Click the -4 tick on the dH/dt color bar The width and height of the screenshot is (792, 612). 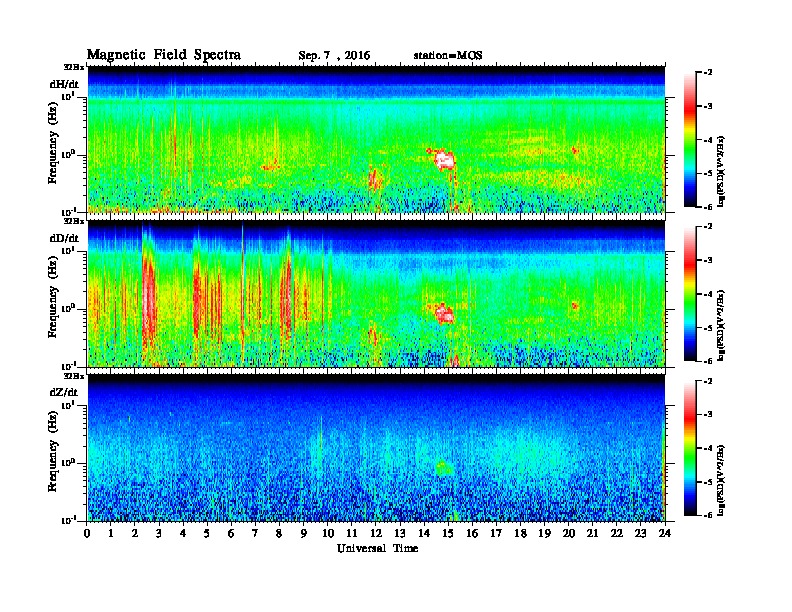point(708,140)
